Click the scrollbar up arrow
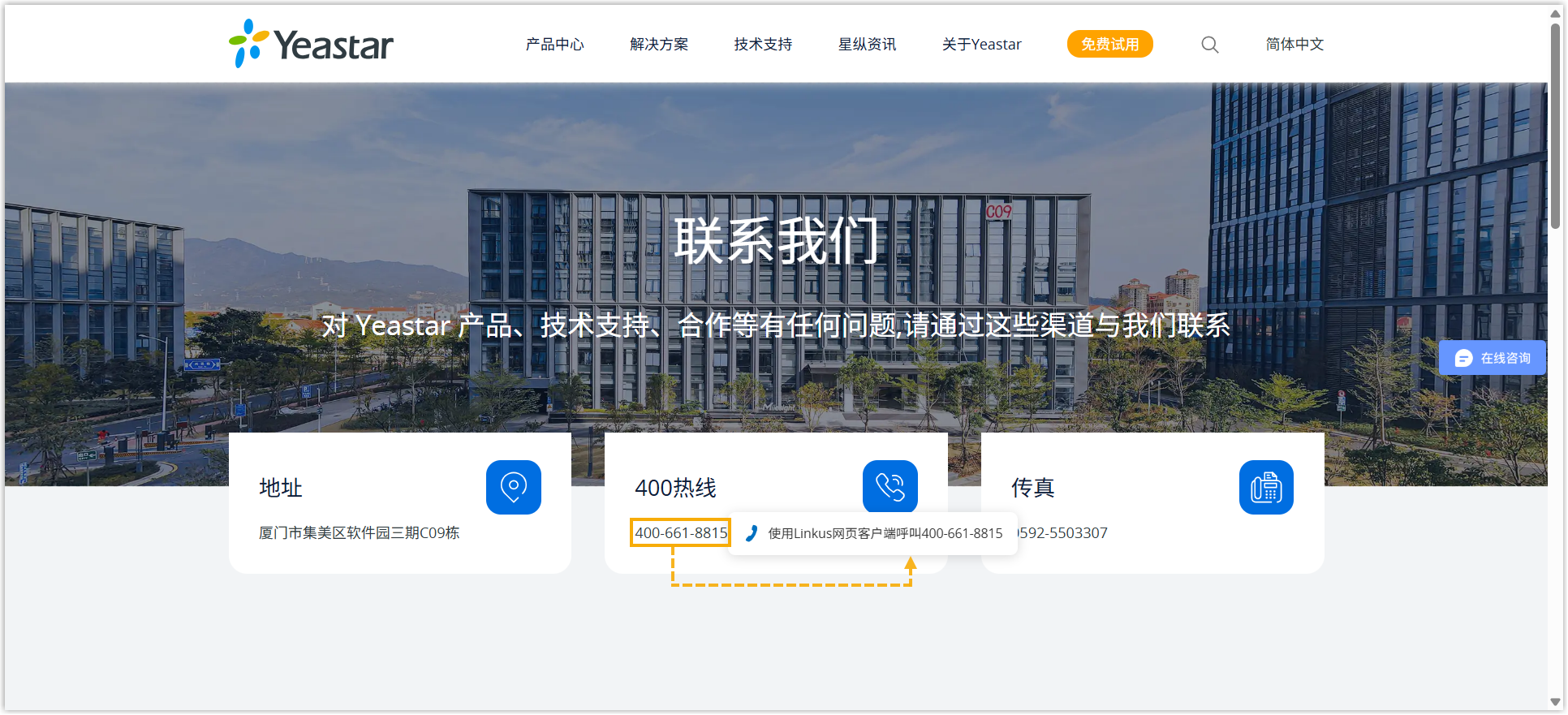Screen dimensions: 1568x715 point(1555,13)
